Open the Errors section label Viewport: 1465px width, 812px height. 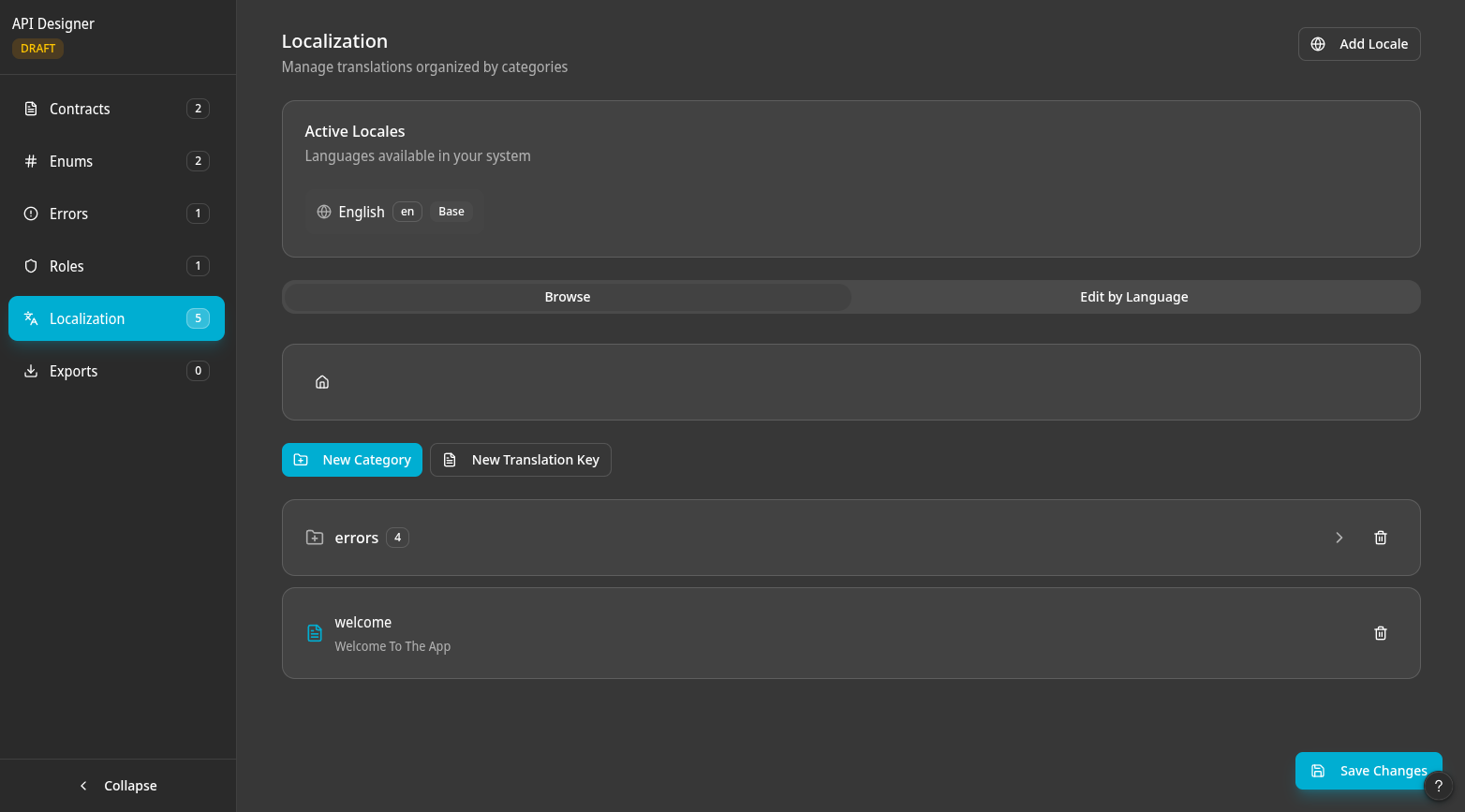tap(68, 214)
